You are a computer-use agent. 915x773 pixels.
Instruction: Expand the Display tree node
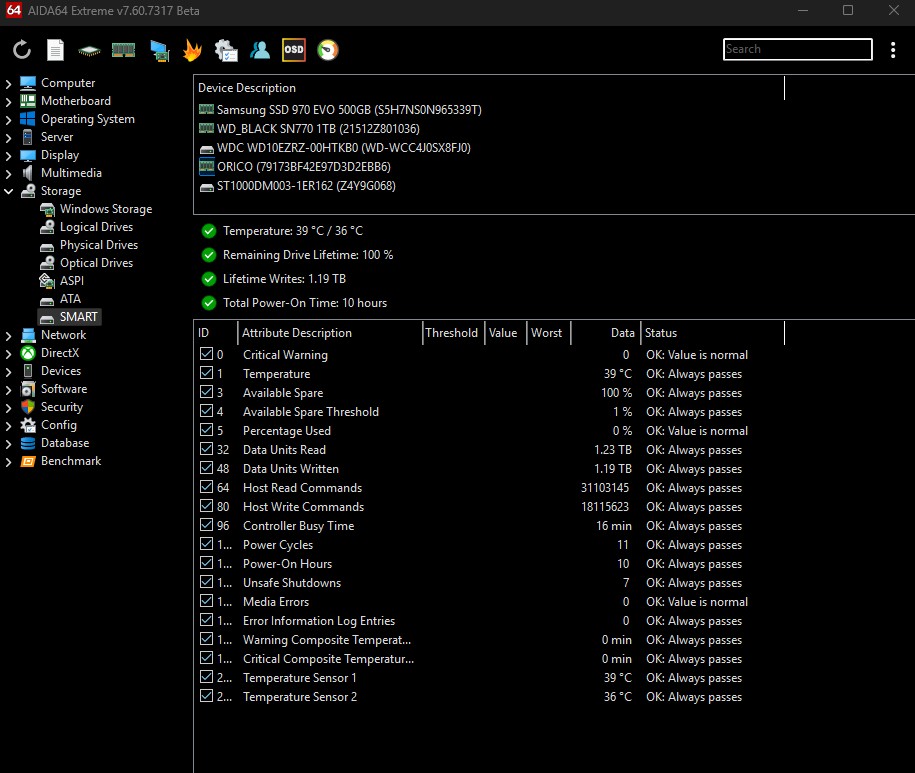pyautogui.click(x=8, y=156)
